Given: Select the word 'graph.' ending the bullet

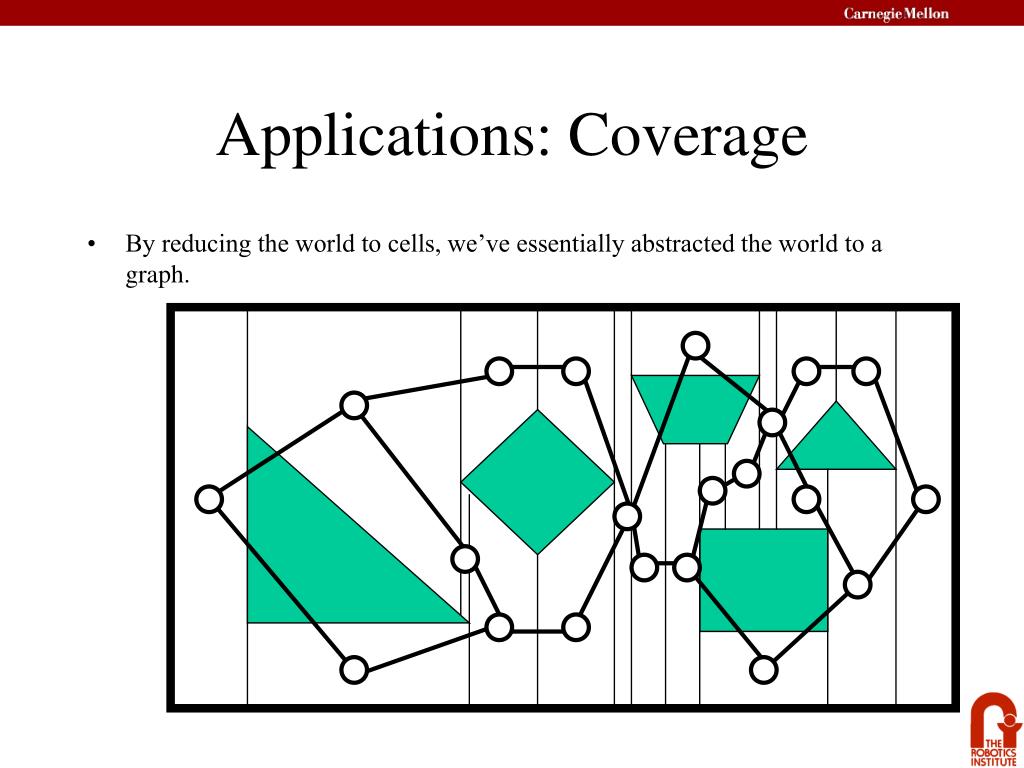Looking at the screenshot, I should [157, 276].
